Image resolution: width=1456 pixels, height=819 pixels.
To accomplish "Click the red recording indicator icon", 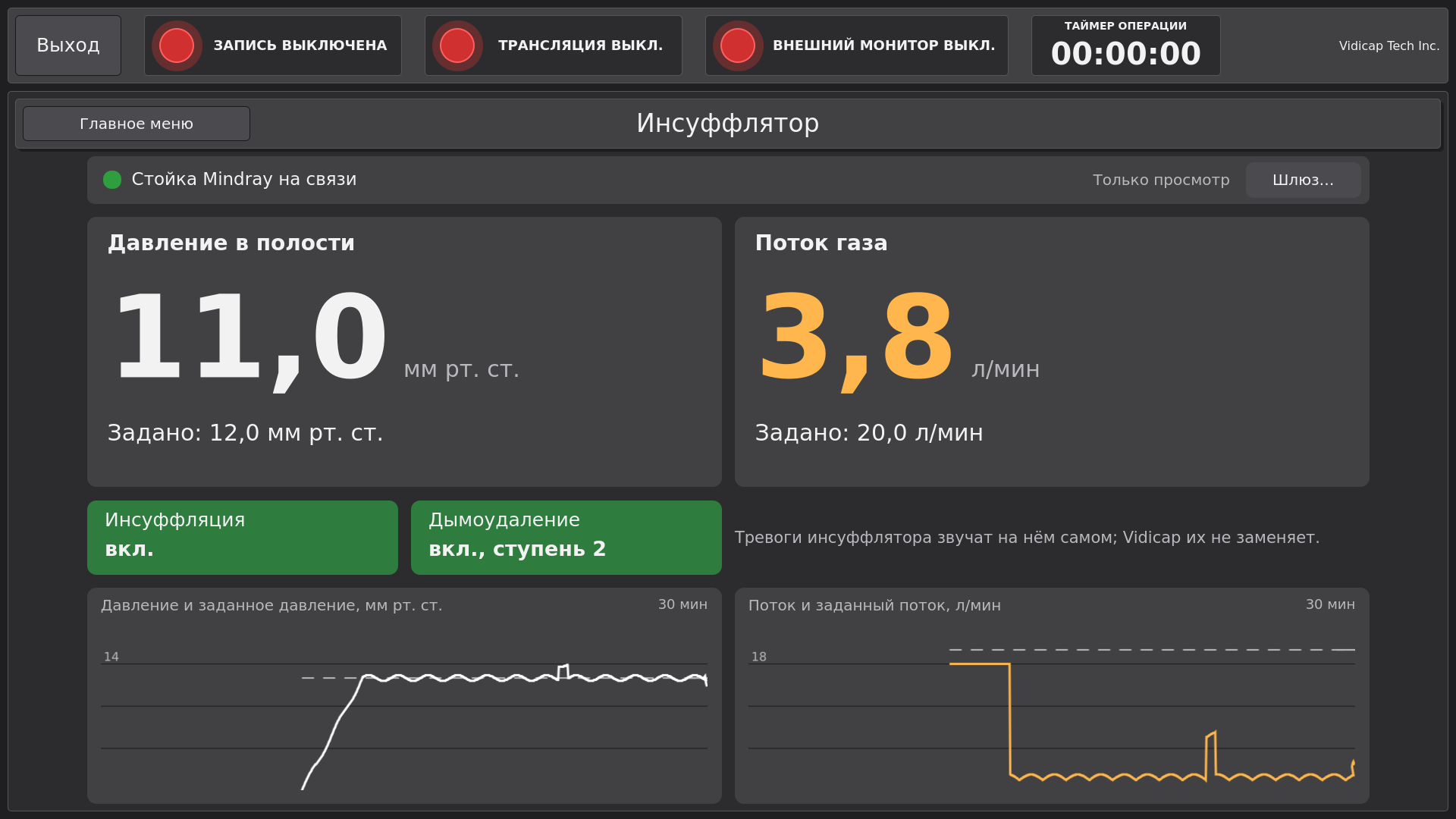I will [177, 45].
